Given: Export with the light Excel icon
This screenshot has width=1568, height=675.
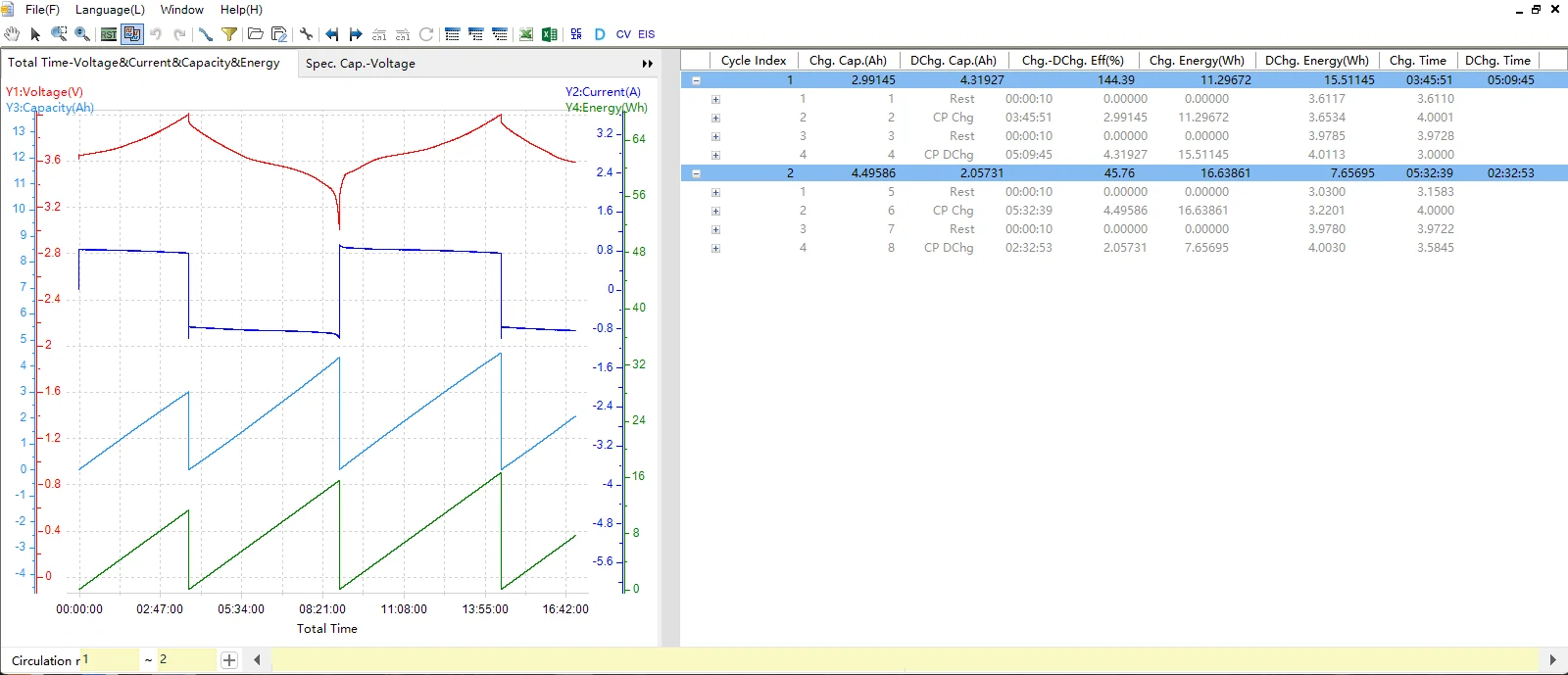Looking at the screenshot, I should tap(526, 34).
